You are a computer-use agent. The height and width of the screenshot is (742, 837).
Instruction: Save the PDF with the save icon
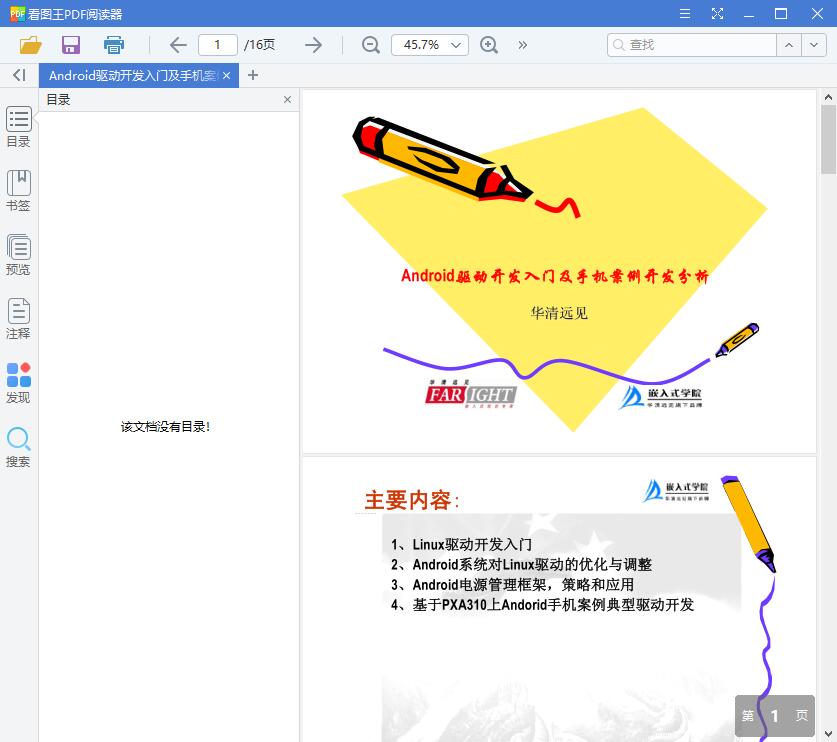point(70,45)
